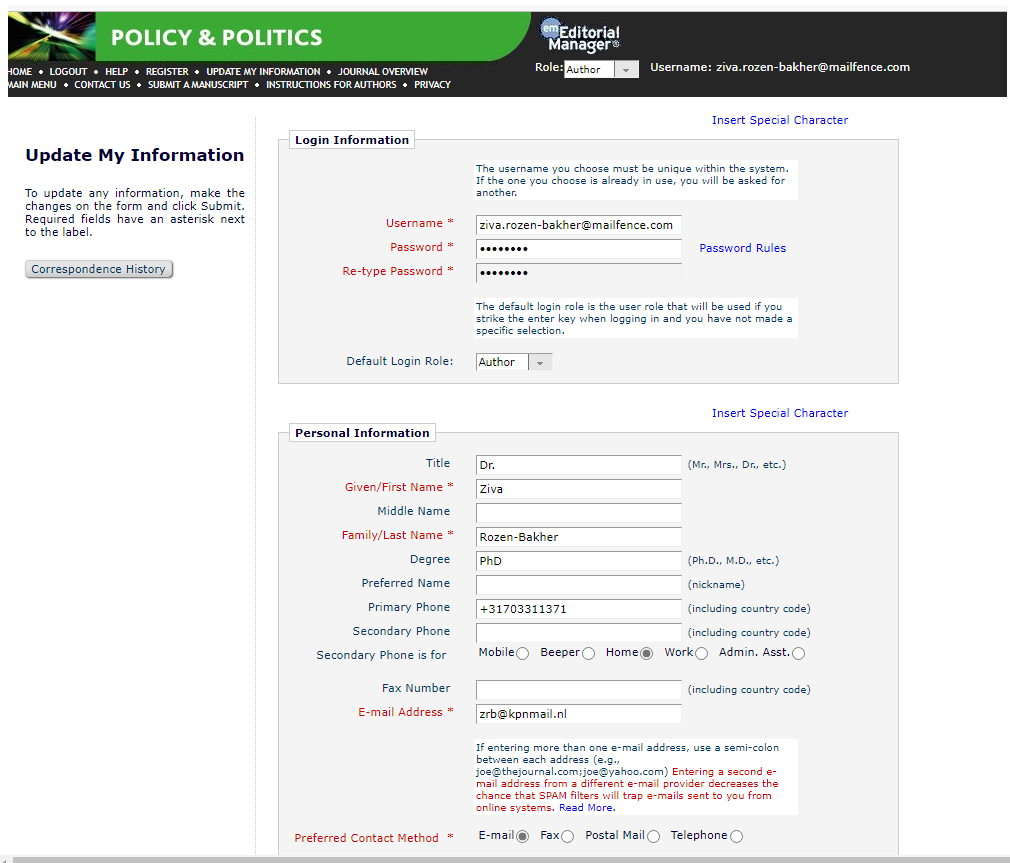Open Insert Special Character above Login Information
The height and width of the screenshot is (863, 1010).
(x=779, y=120)
